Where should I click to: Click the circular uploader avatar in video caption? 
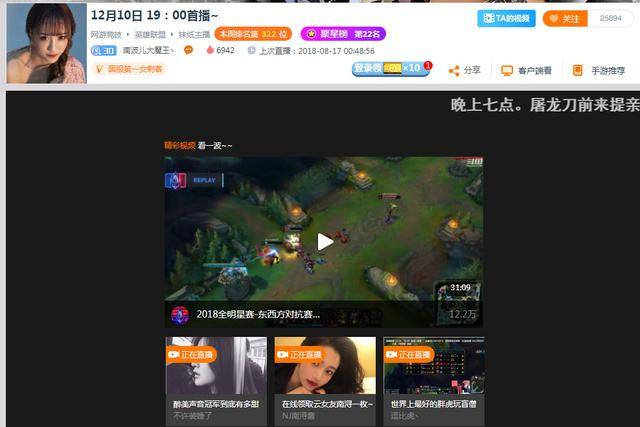[180, 315]
